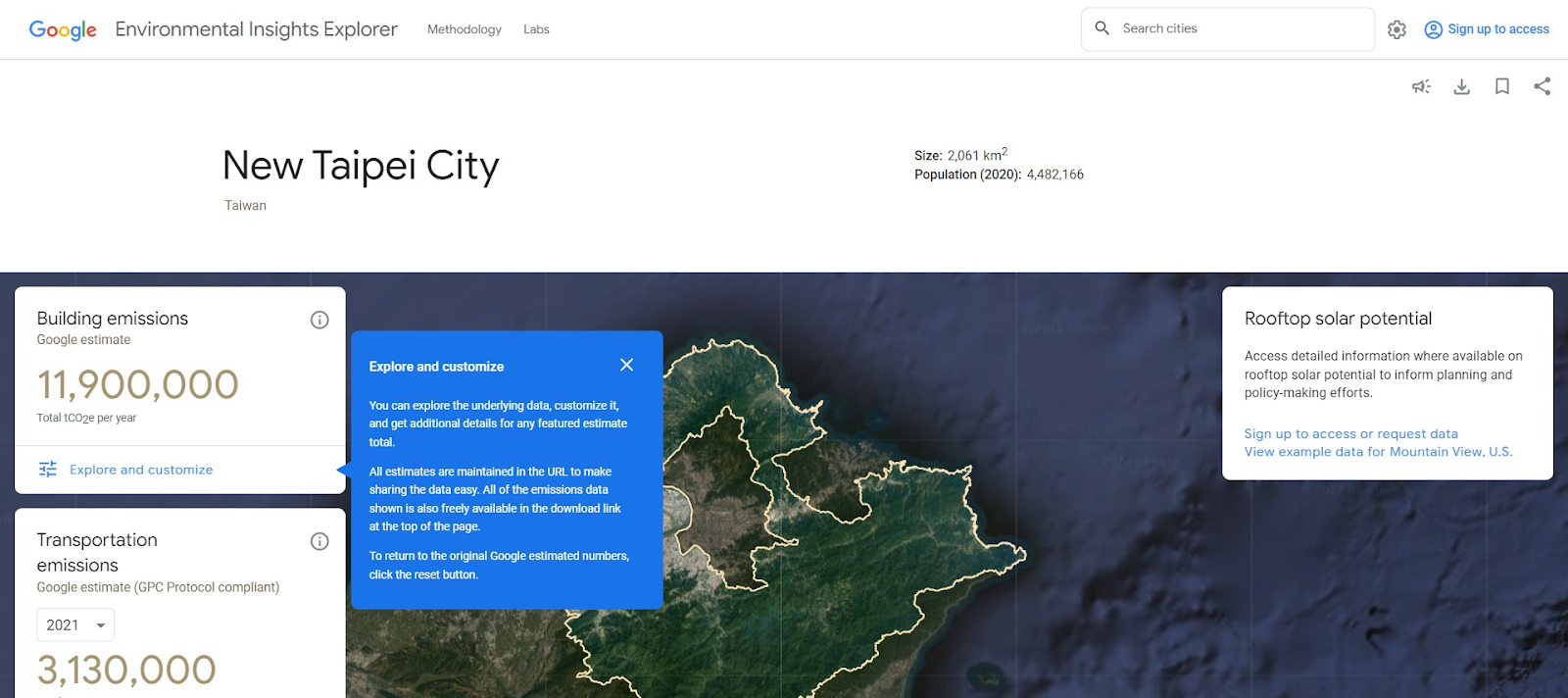Open Sign up to access or request data link
Viewport: 1568px width, 698px height.
[x=1350, y=433]
